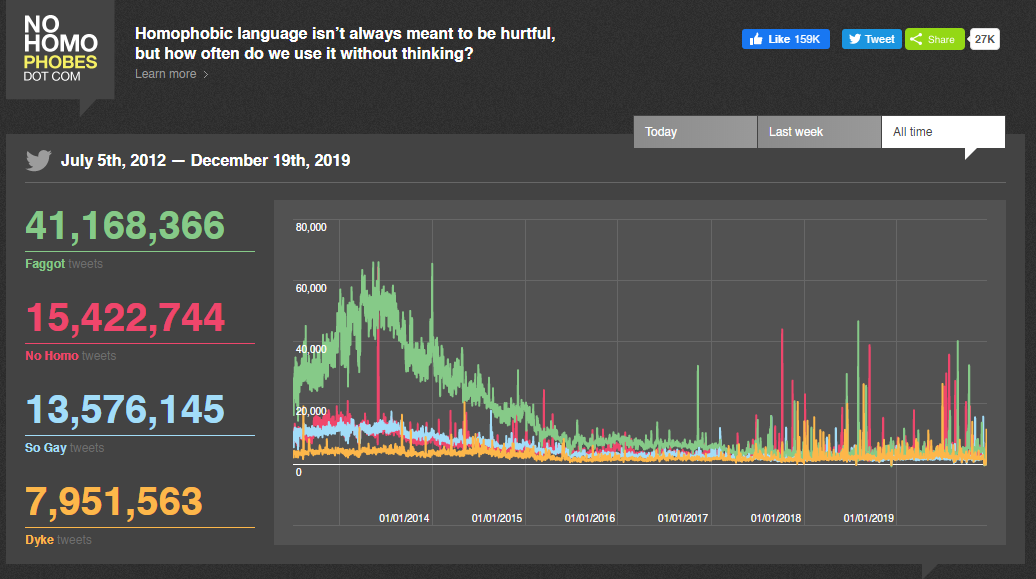Click the No Homophobes Dot Com logo
This screenshot has width=1036, height=579.
coord(60,49)
